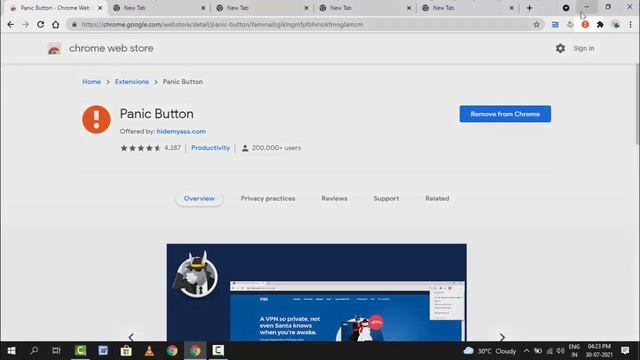Open the browser home page
Screen dimensions: 640x360
[56, 24]
